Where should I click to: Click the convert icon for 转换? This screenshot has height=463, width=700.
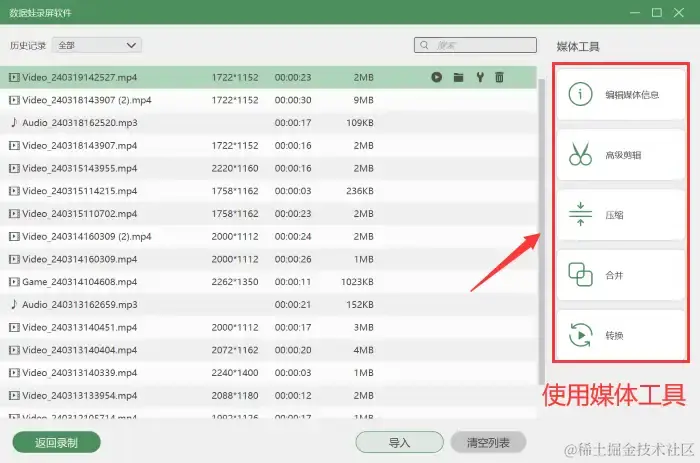[580, 335]
